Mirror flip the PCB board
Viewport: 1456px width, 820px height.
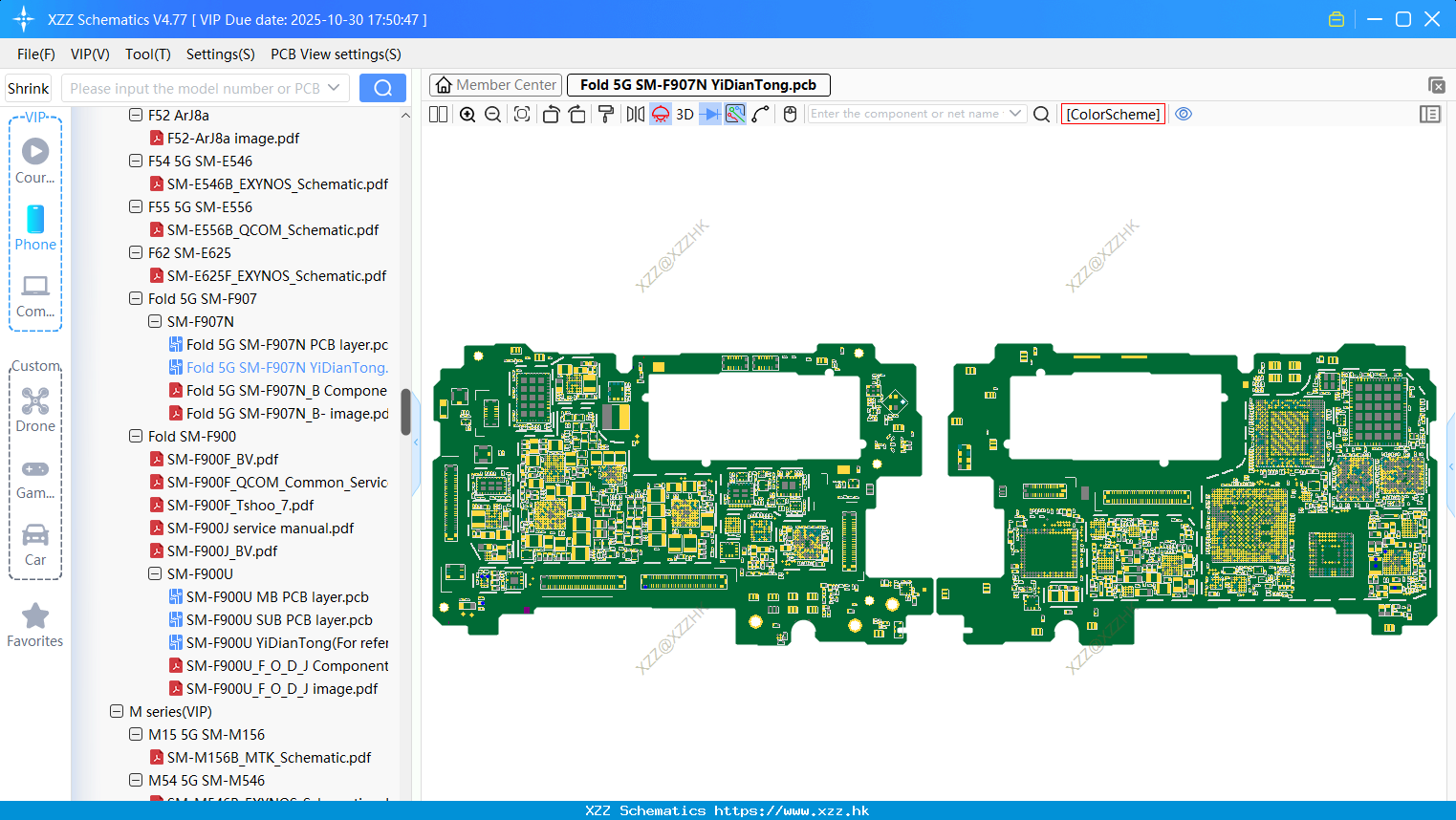click(636, 114)
